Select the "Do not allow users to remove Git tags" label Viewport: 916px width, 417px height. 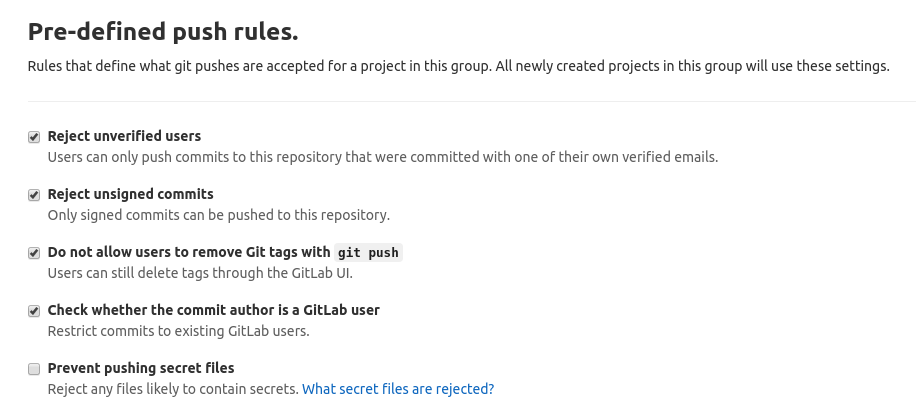[x=188, y=252]
